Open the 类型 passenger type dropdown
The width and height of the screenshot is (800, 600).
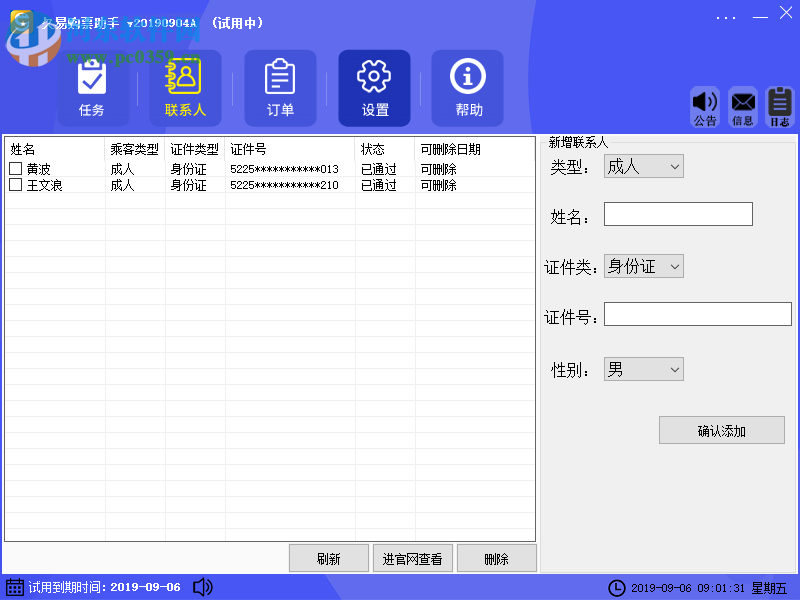tap(675, 166)
